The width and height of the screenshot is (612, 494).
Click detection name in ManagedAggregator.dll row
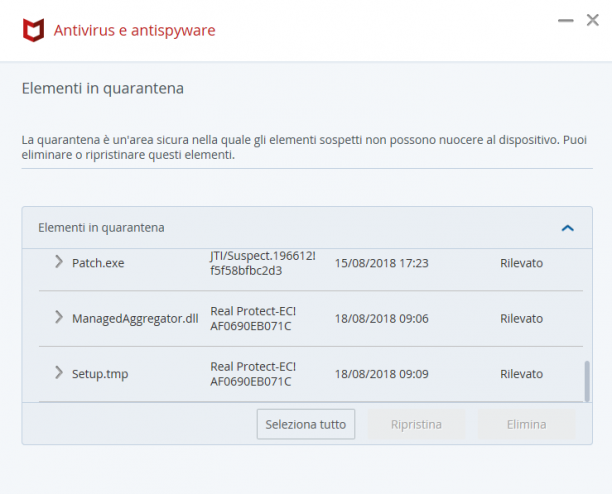[253, 318]
